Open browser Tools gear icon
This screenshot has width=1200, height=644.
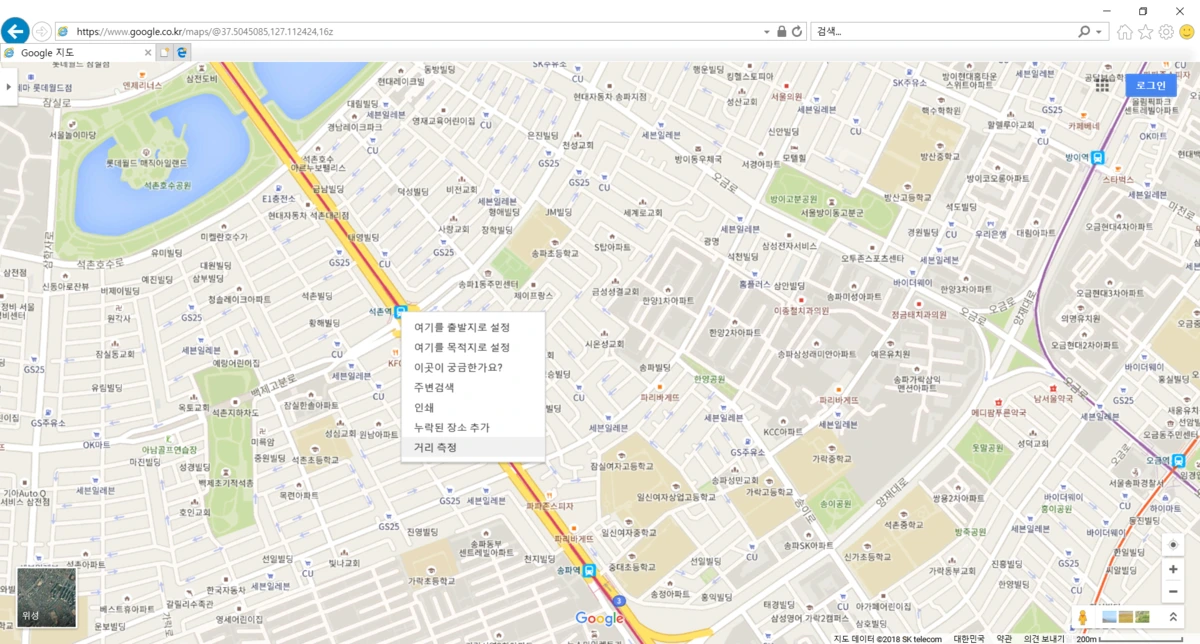[1166, 32]
